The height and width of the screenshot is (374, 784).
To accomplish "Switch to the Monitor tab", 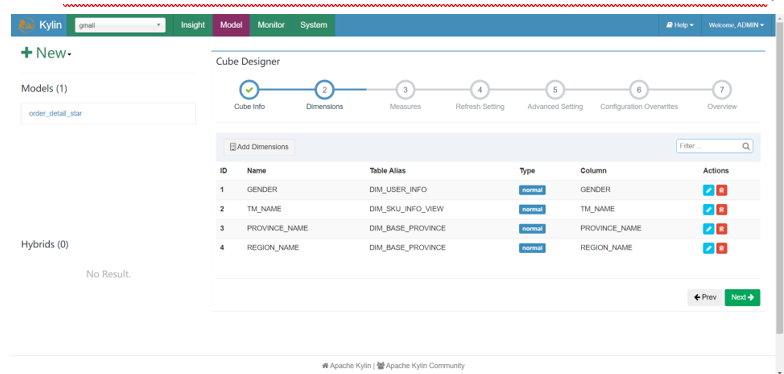I will [x=271, y=25].
